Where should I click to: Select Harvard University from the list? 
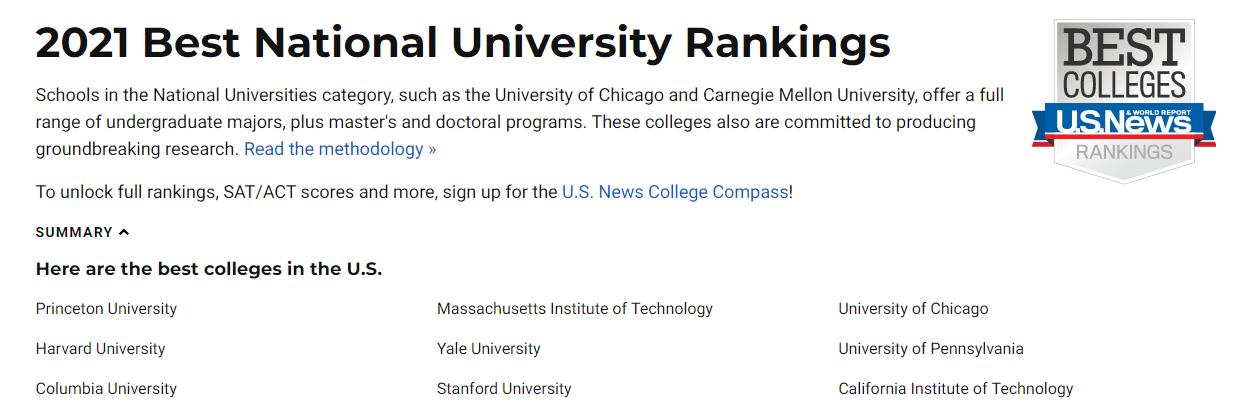point(100,349)
